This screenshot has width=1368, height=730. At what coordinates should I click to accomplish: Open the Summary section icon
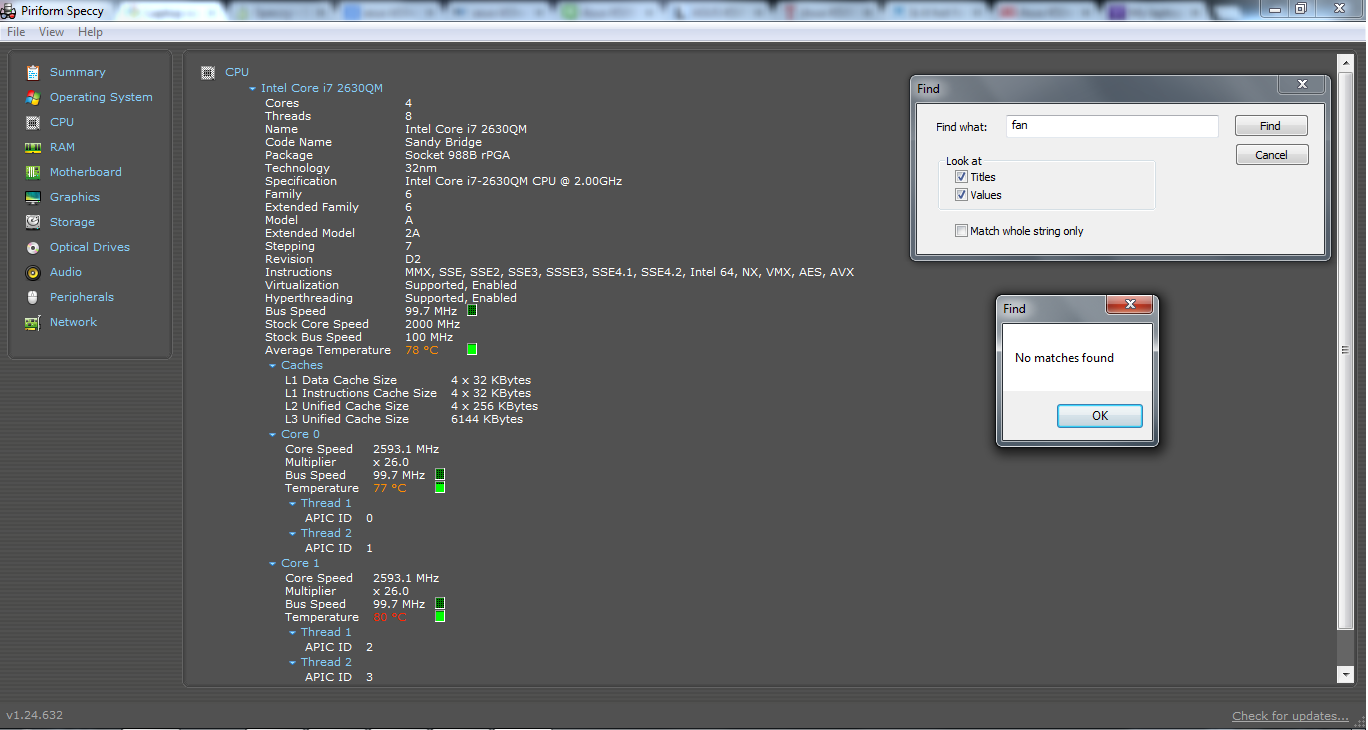[33, 72]
